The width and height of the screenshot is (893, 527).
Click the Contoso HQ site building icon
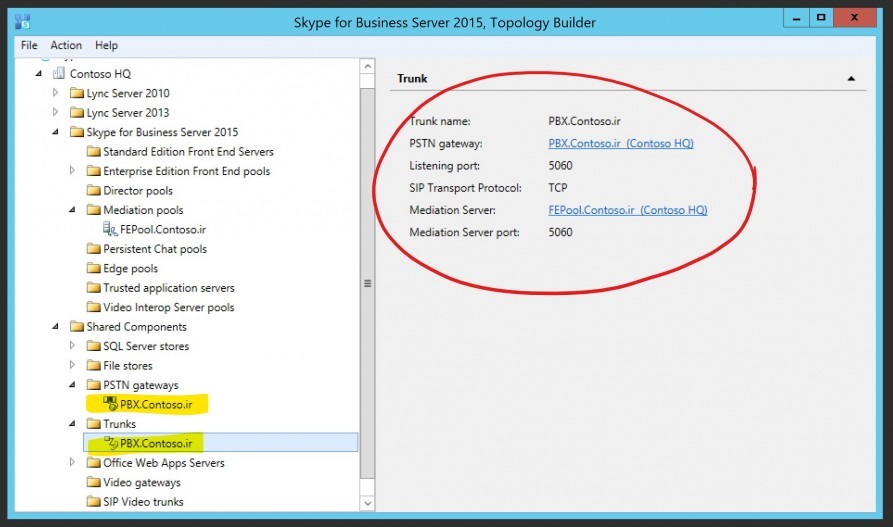click(58, 73)
